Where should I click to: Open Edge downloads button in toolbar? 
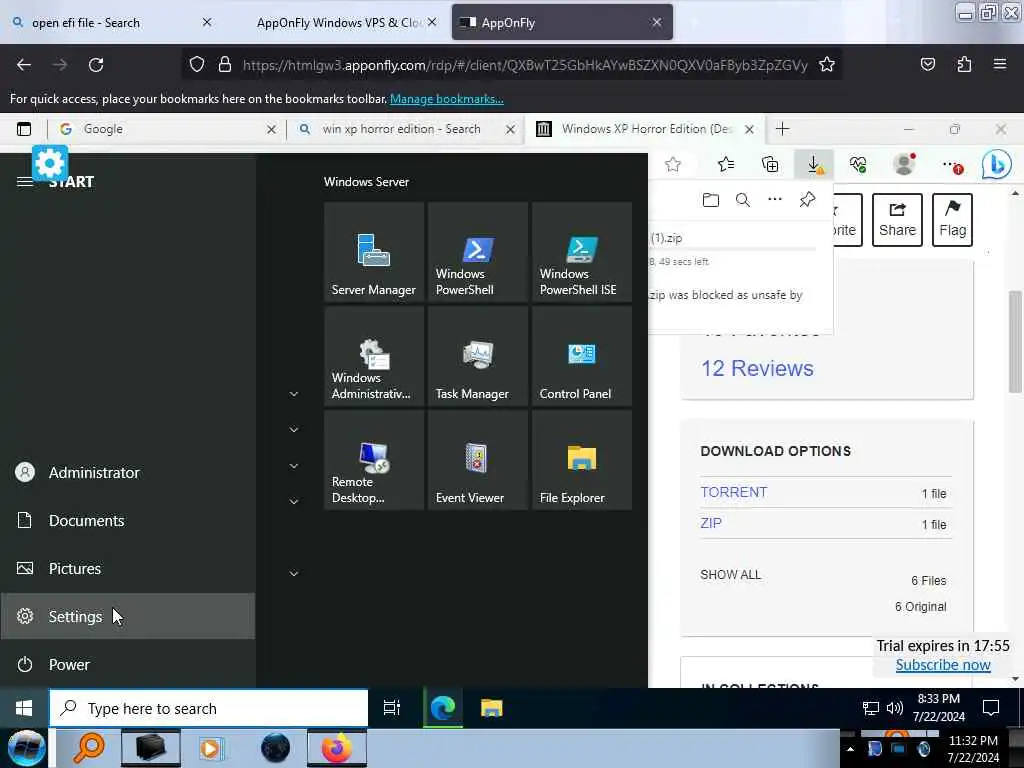(814, 165)
